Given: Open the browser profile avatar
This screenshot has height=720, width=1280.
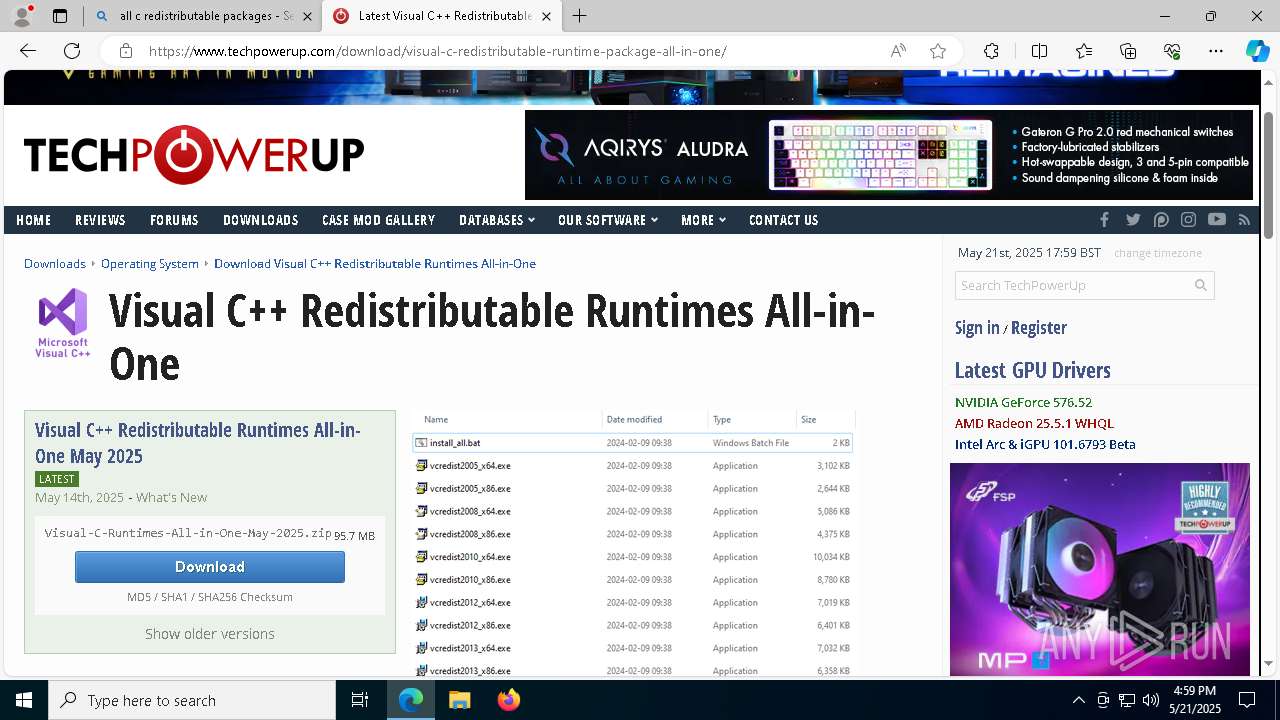Looking at the screenshot, I should (22, 16).
